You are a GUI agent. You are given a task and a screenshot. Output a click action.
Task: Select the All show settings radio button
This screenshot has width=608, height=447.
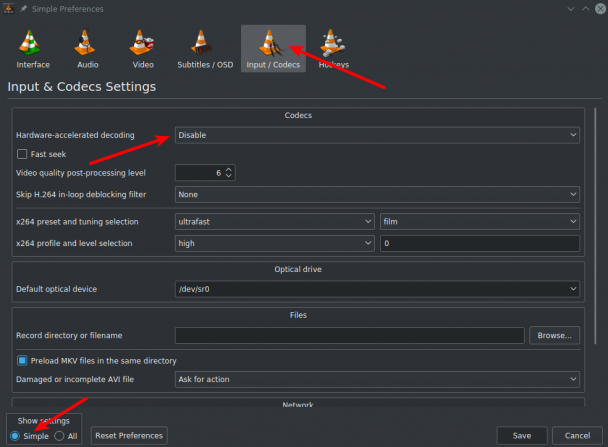coord(59,436)
